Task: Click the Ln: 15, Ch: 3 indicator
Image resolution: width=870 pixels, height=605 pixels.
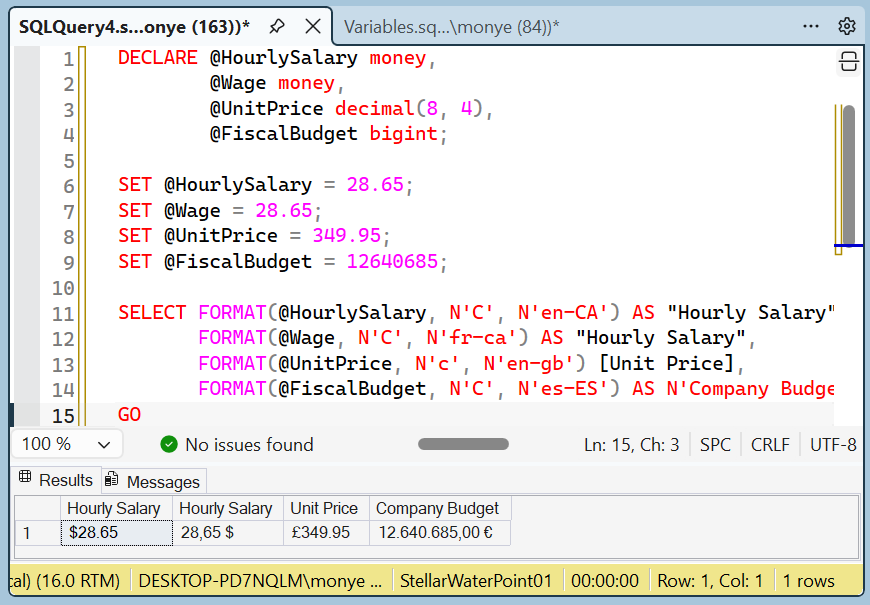Action: [x=631, y=445]
